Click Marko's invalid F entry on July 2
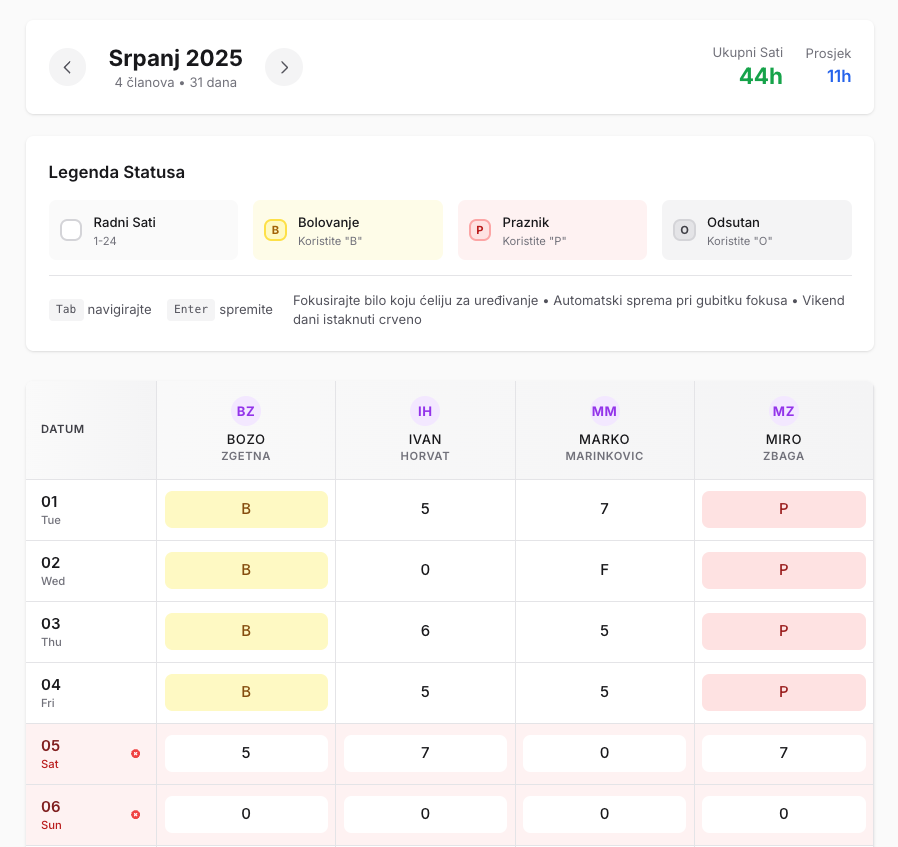 pyautogui.click(x=604, y=570)
